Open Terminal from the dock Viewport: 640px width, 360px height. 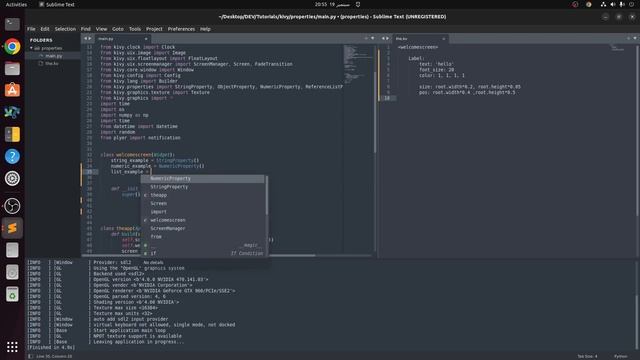point(12,24)
